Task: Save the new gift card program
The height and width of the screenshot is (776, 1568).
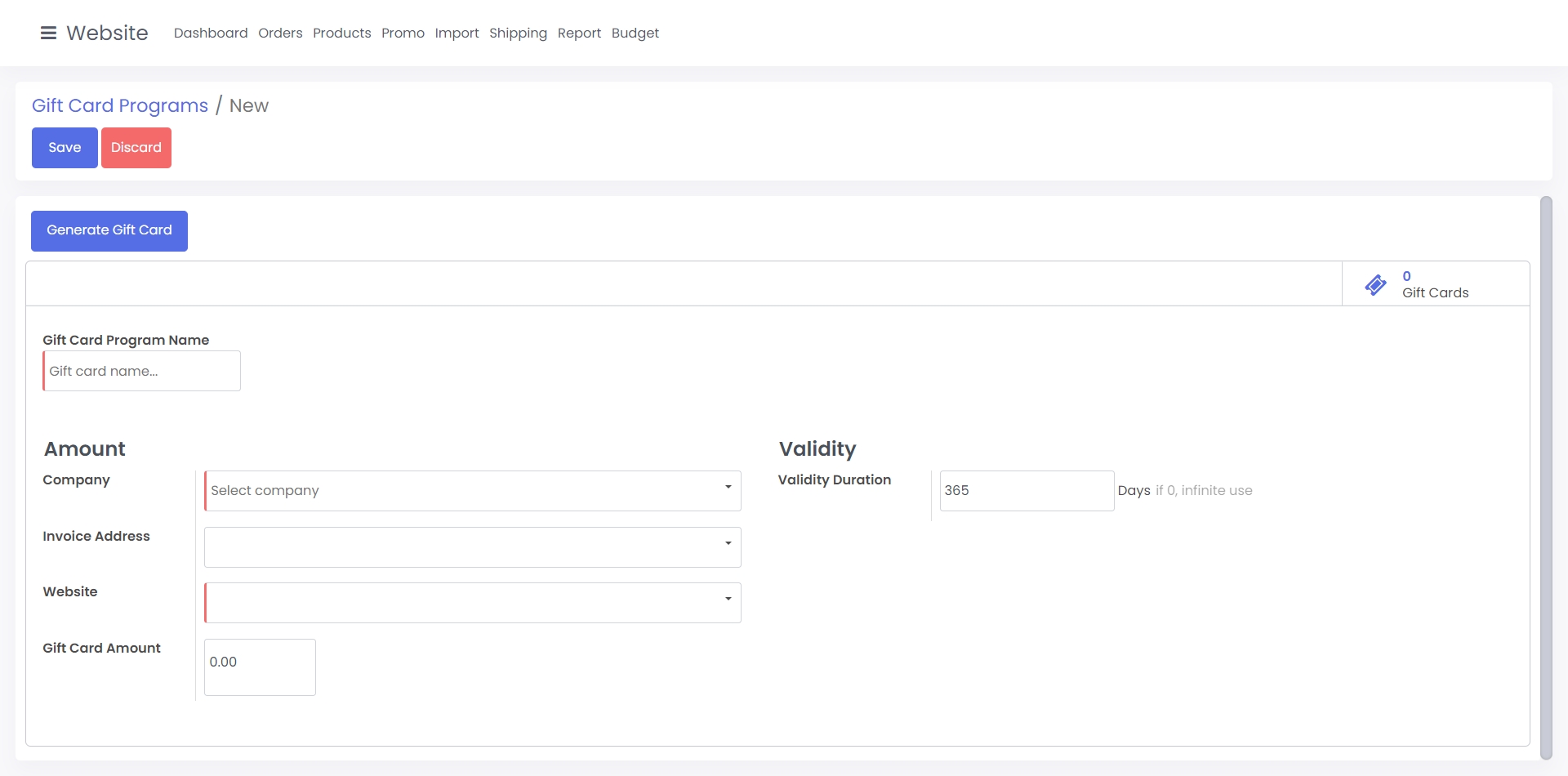Action: [65, 148]
